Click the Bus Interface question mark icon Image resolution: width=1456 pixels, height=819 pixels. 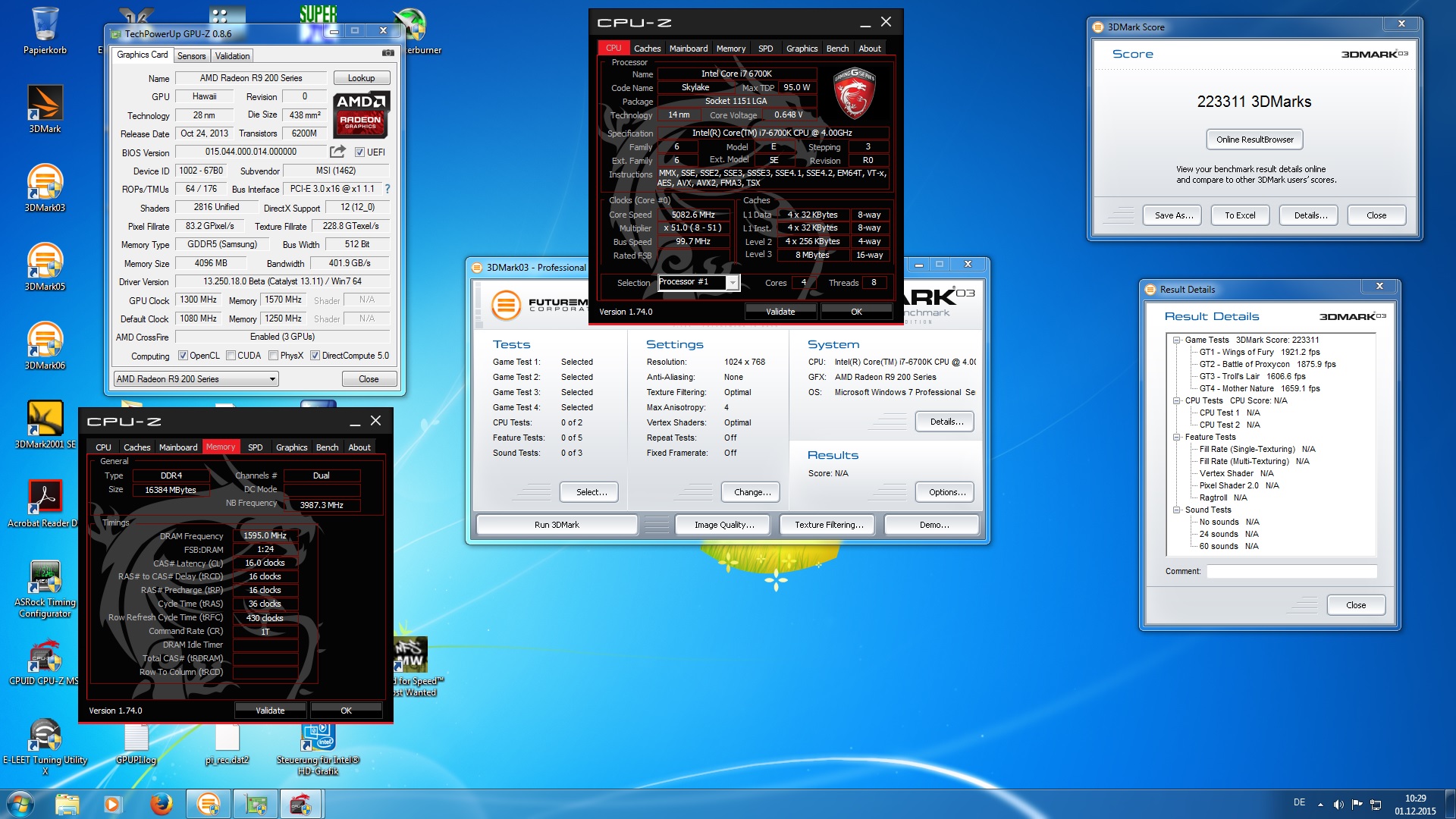(x=388, y=189)
